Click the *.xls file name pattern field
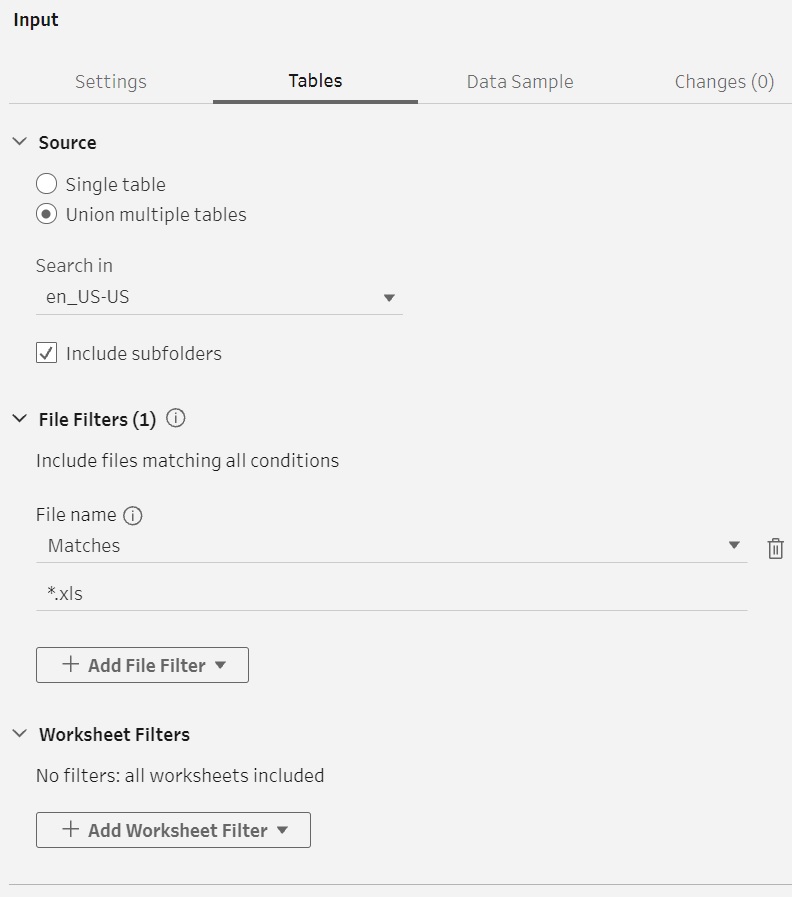 (392, 594)
